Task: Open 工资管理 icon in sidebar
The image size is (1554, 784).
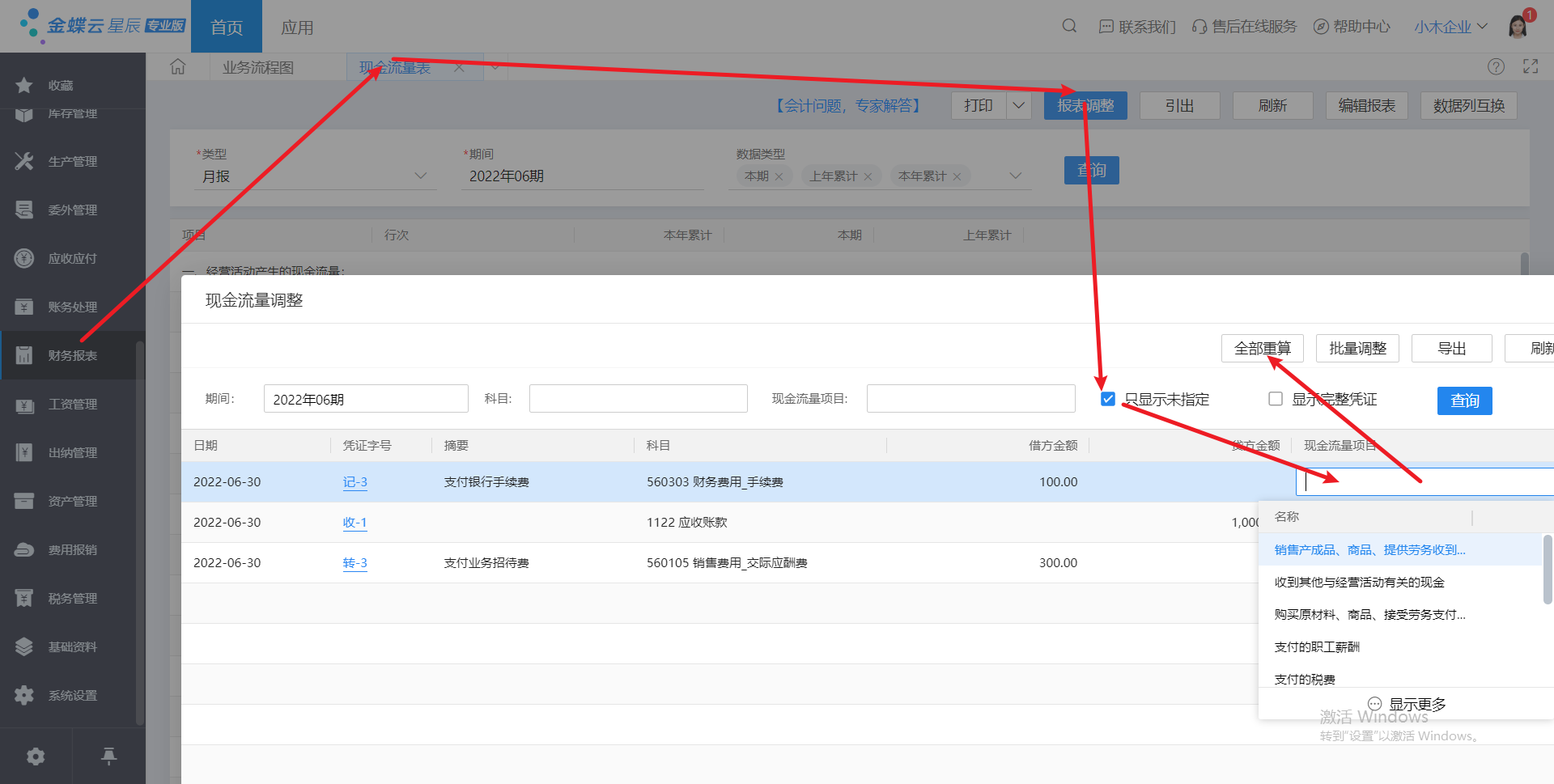Action: pos(24,404)
